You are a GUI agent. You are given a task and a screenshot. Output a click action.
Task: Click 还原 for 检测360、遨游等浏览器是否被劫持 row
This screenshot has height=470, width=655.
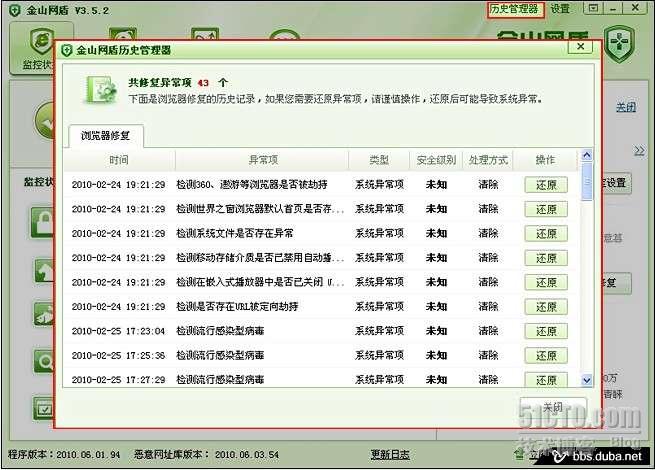(546, 185)
